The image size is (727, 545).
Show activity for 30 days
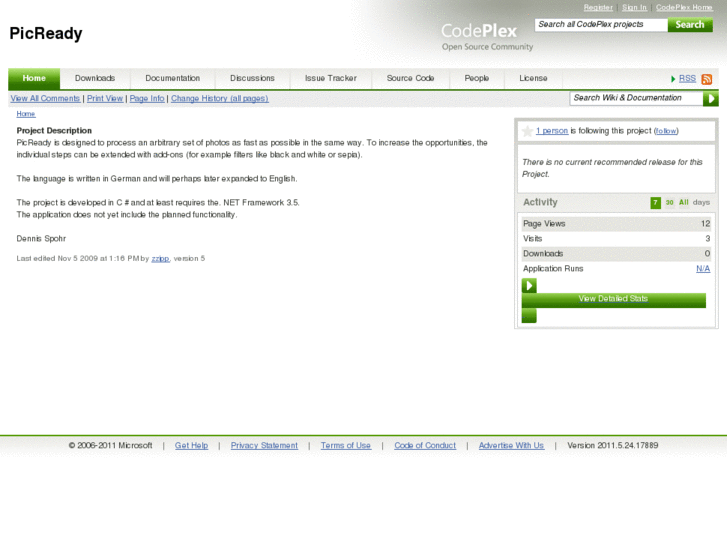pyautogui.click(x=670, y=203)
